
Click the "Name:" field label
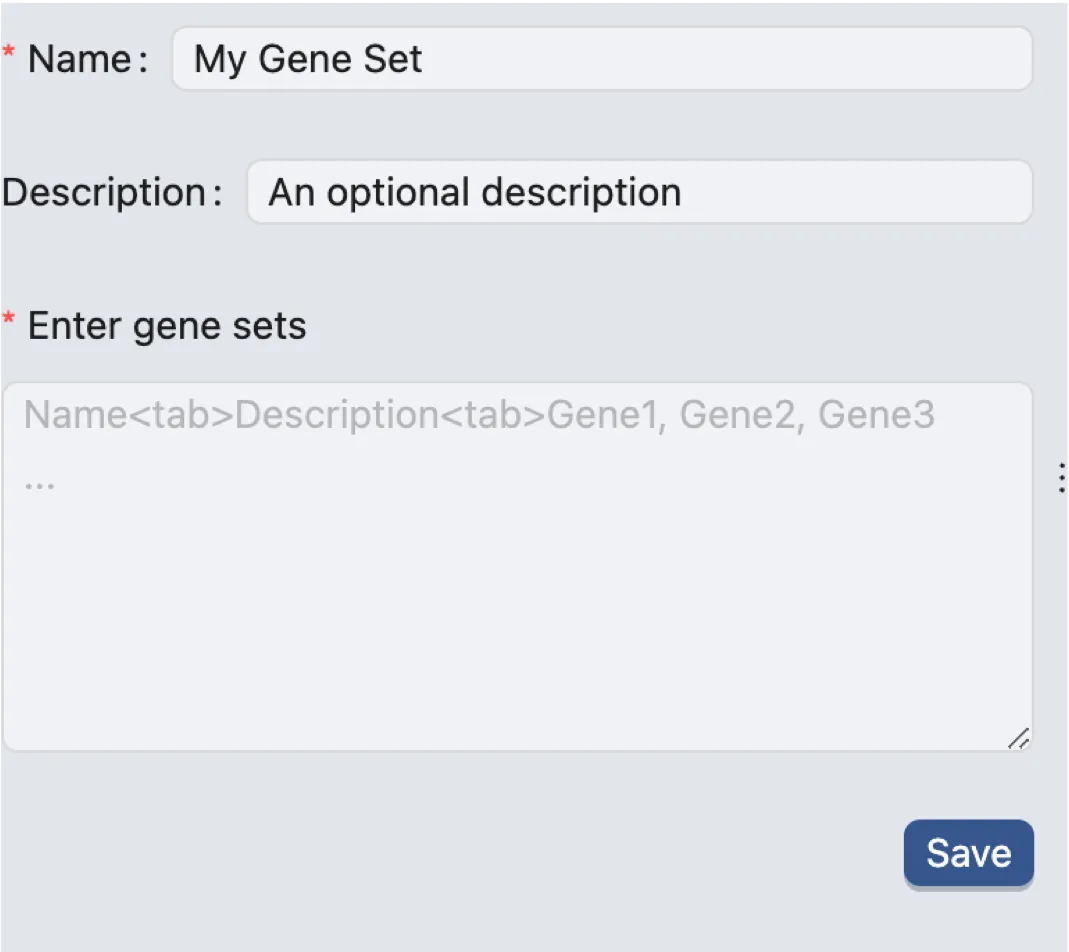[88, 59]
